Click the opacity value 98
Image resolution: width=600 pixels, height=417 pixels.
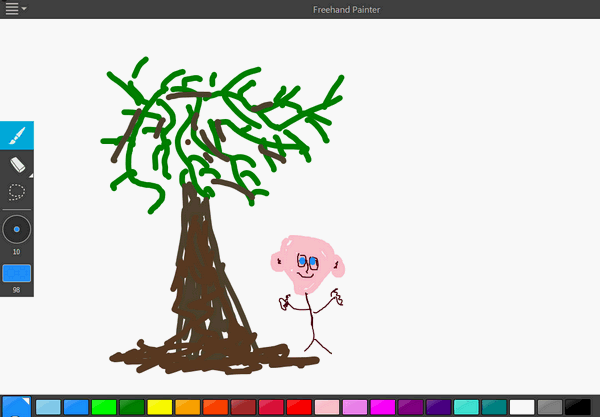tap(16, 290)
